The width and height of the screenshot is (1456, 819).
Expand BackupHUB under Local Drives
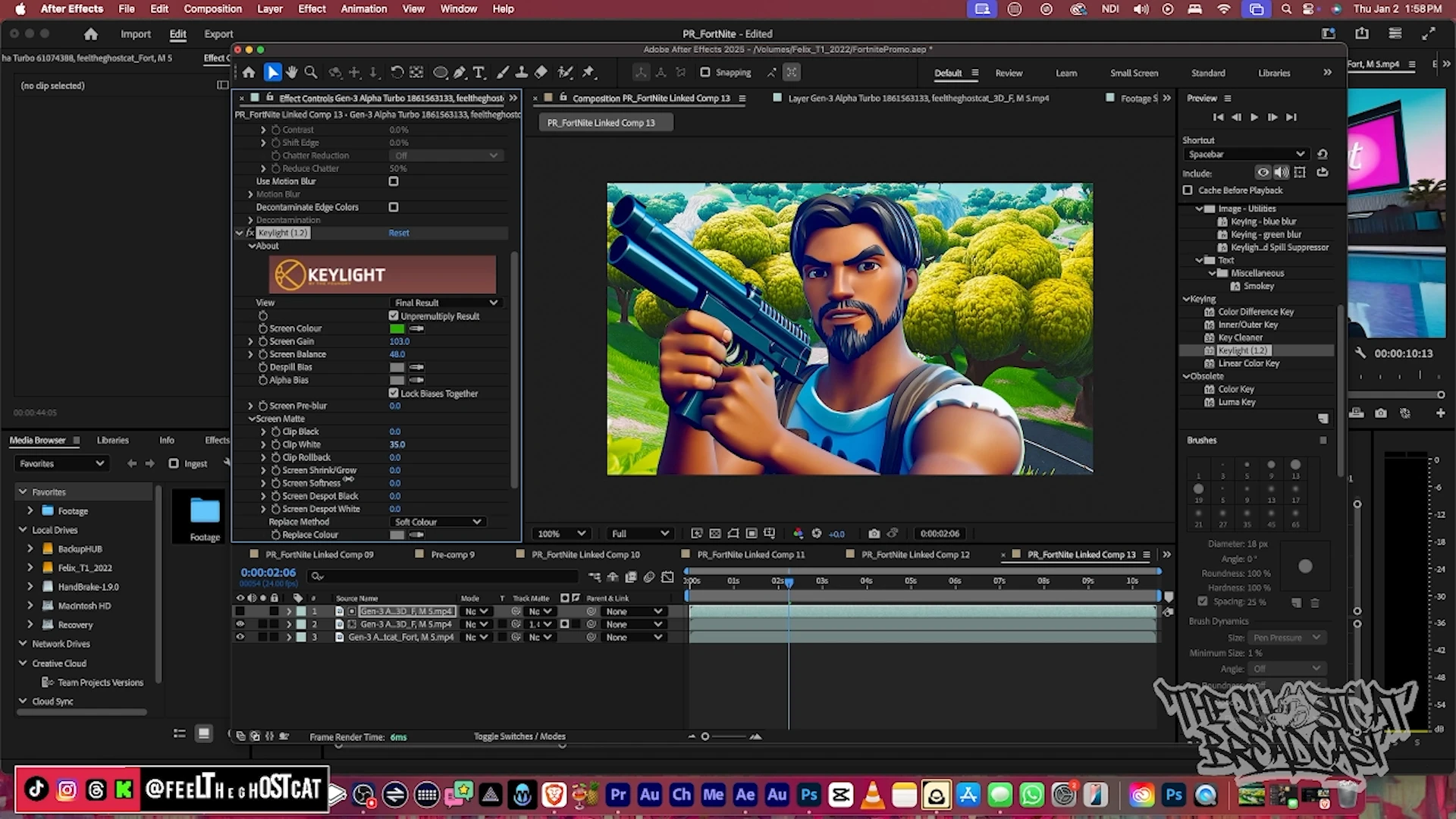point(30,548)
